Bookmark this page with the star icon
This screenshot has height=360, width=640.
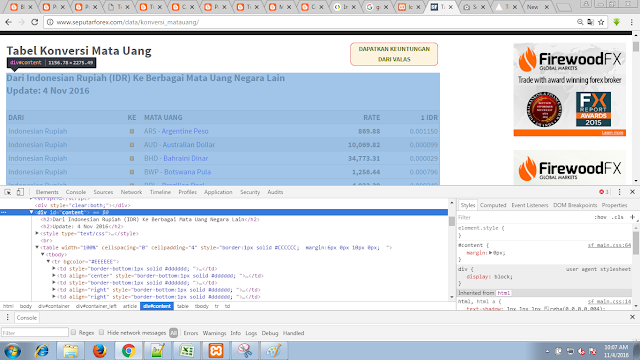point(601,22)
